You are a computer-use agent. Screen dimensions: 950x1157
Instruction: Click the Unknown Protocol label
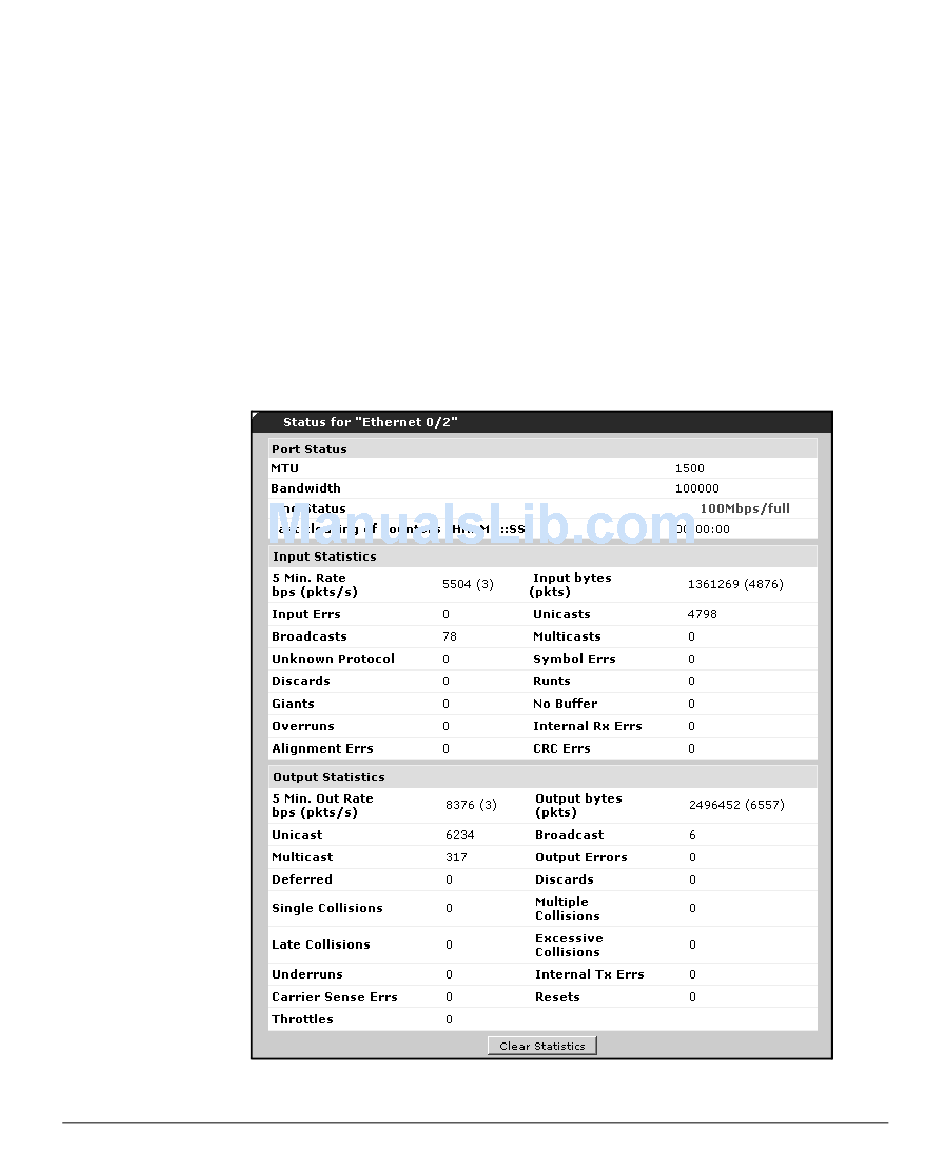point(334,659)
